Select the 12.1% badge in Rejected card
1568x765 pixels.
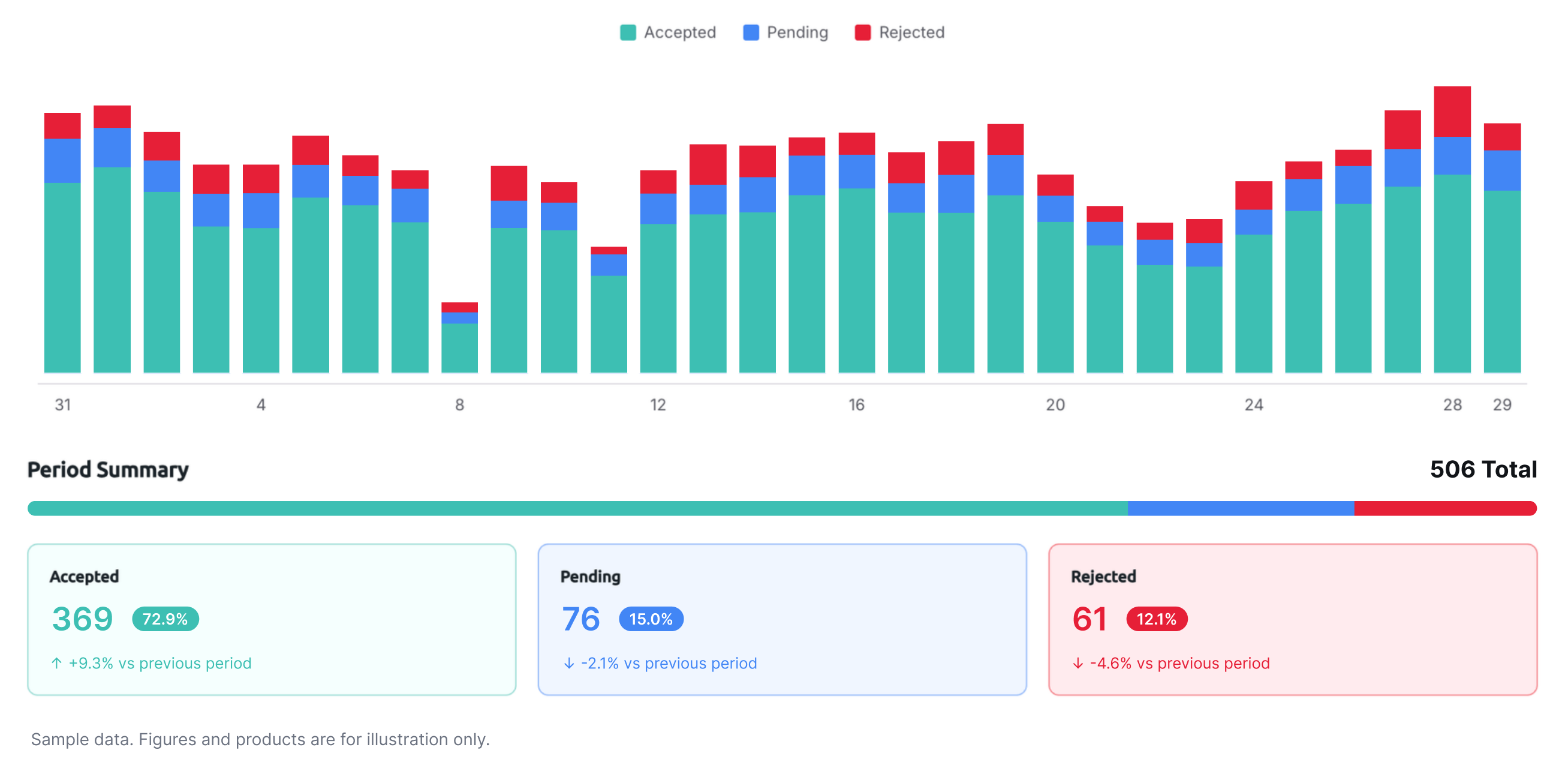pyautogui.click(x=1157, y=619)
